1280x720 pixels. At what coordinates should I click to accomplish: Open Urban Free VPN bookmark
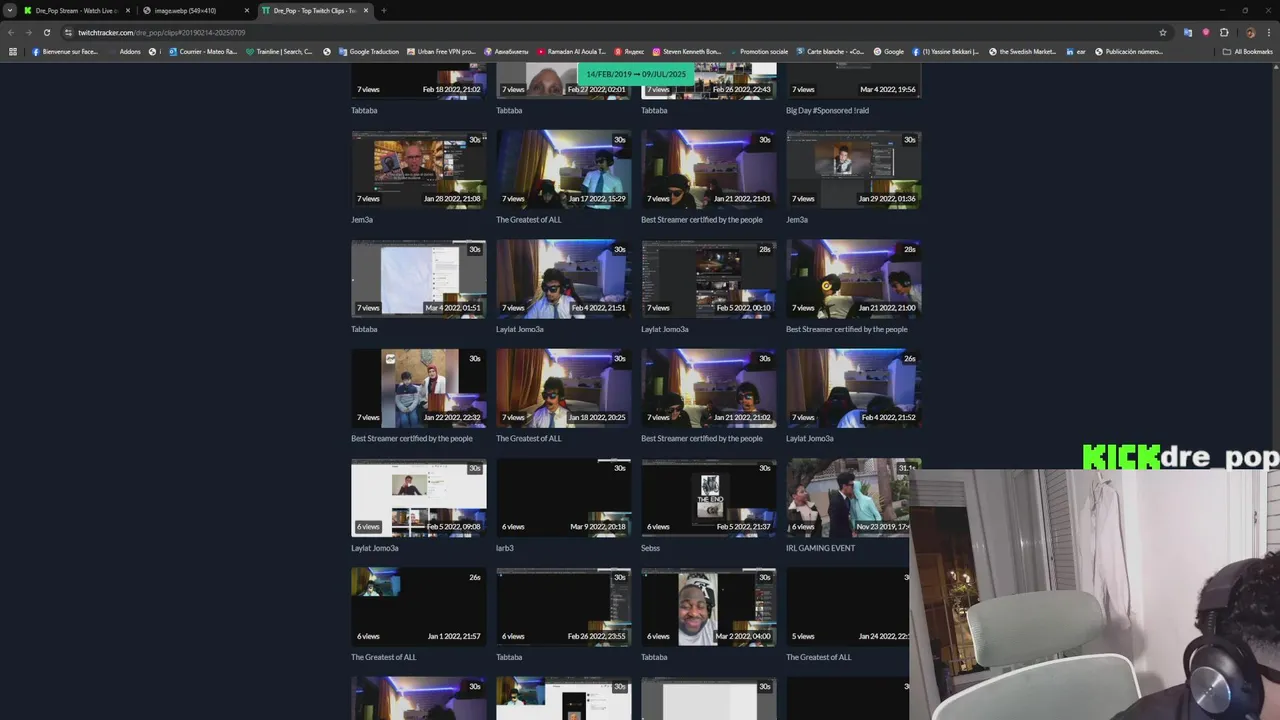click(x=441, y=51)
